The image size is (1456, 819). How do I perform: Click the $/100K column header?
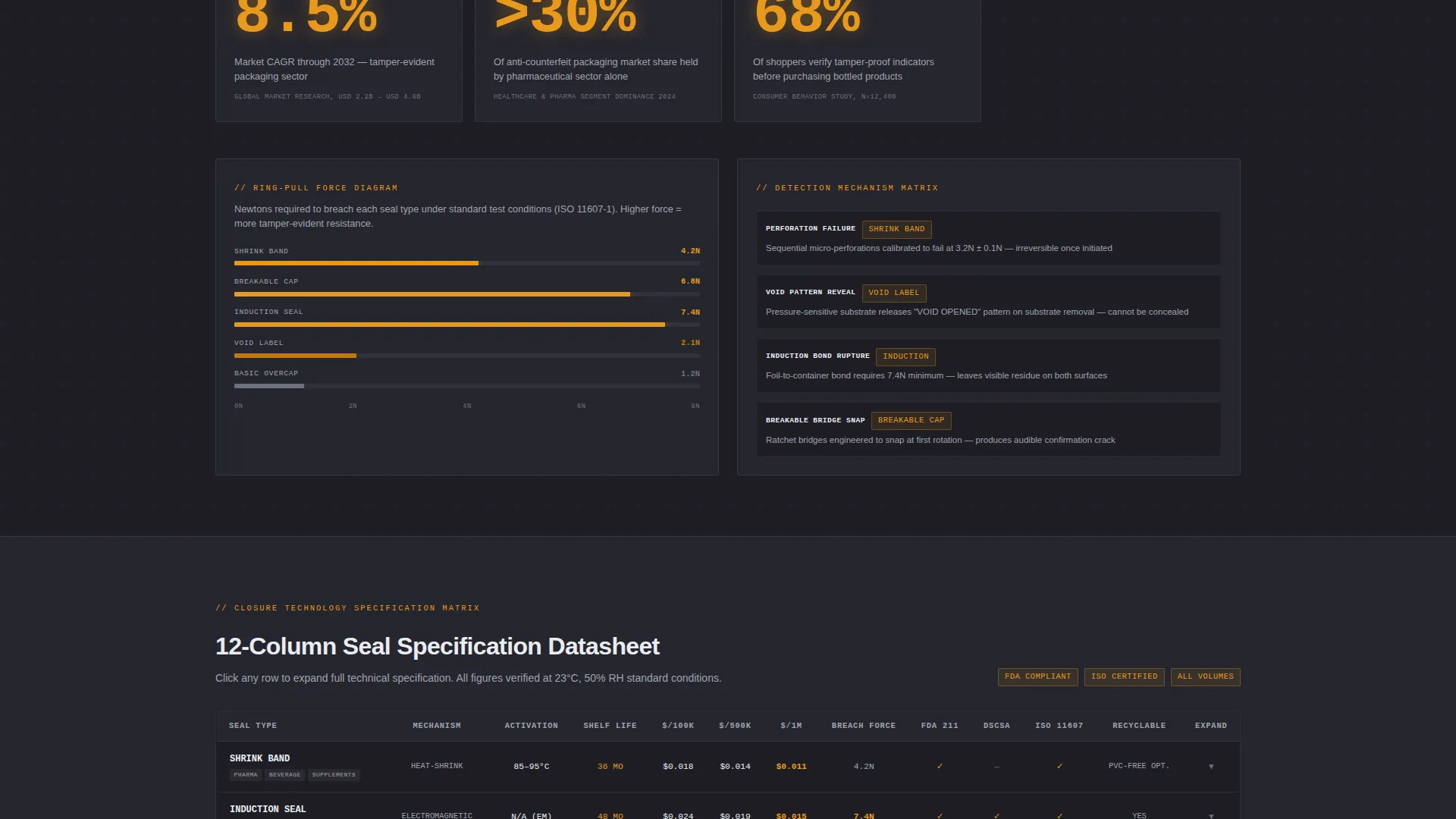pyautogui.click(x=678, y=726)
